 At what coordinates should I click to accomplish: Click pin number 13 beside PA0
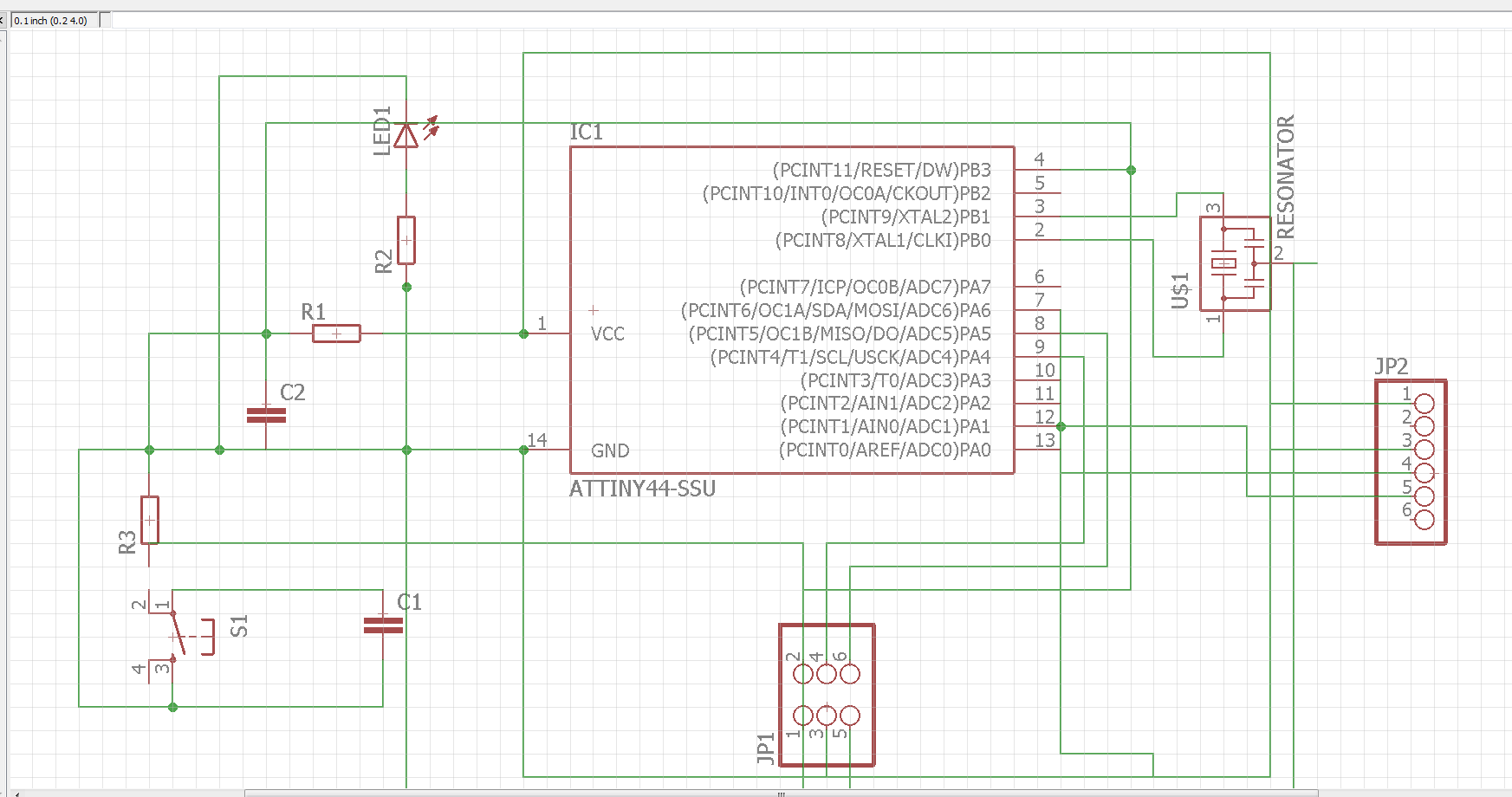click(1045, 440)
